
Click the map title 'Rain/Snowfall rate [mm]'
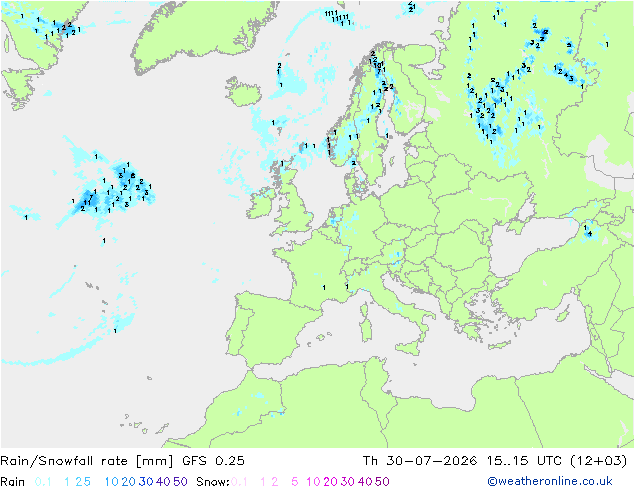[87, 461]
